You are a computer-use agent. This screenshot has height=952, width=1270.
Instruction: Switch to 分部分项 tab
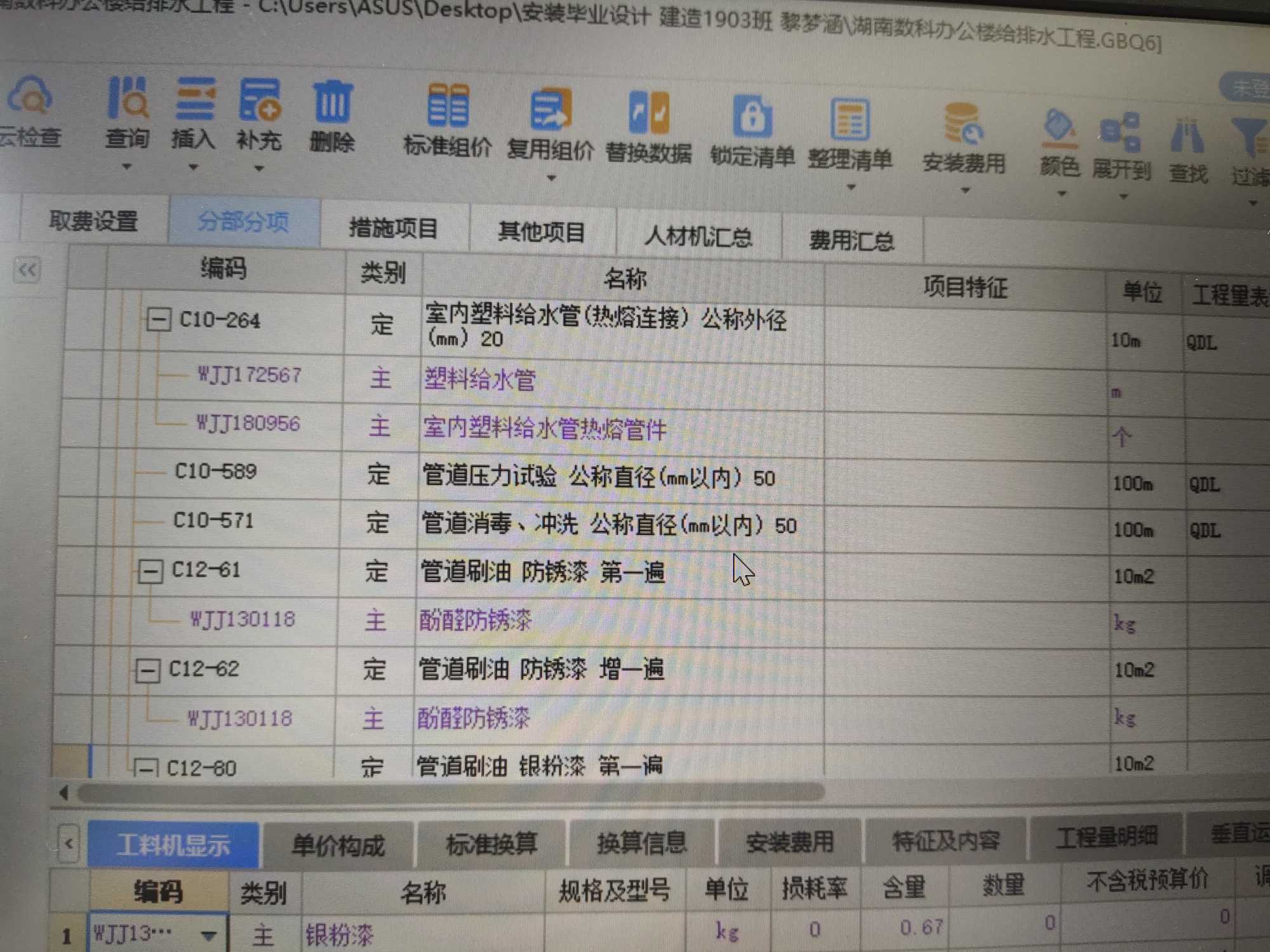(243, 221)
